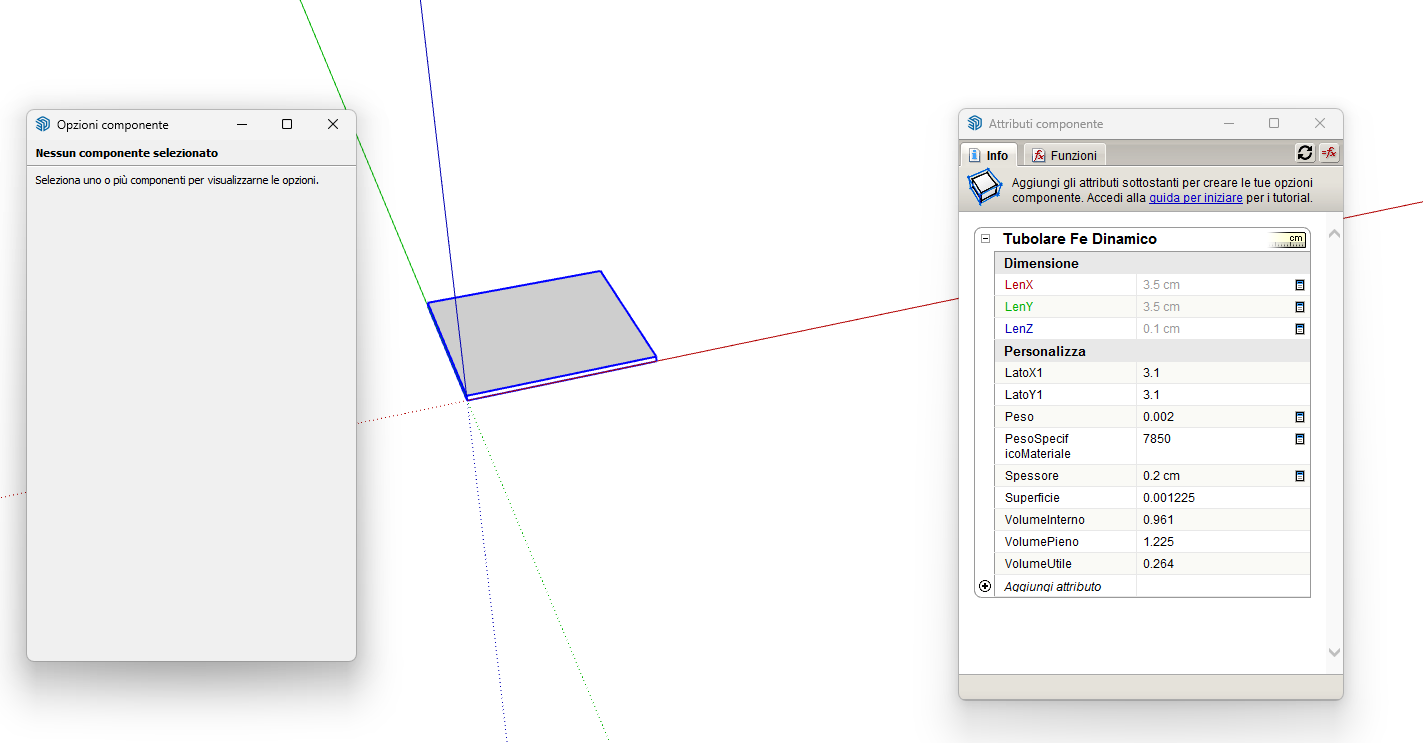Click the refresh attributes icon

click(1305, 153)
